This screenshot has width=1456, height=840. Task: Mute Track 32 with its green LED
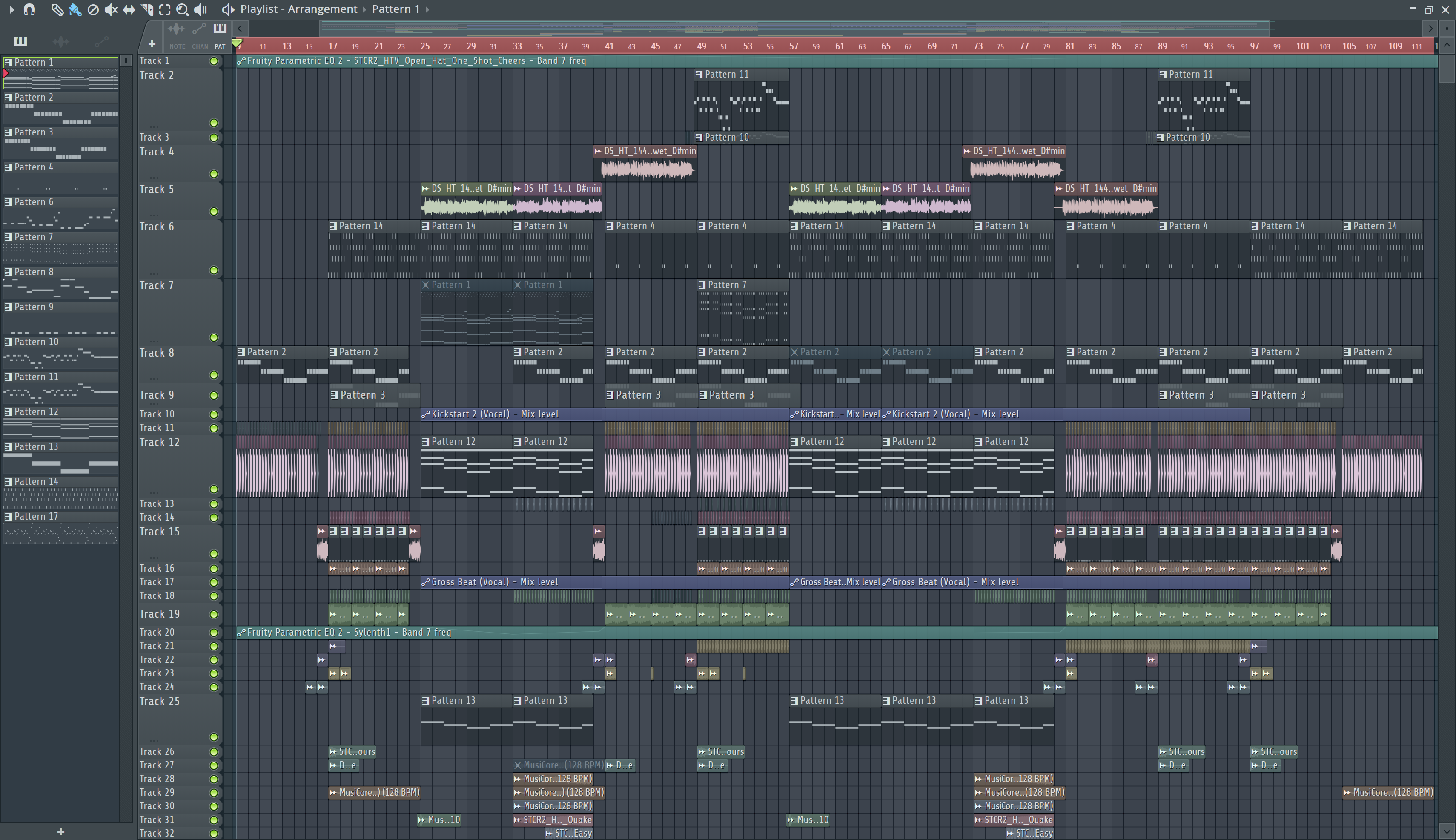[214, 834]
